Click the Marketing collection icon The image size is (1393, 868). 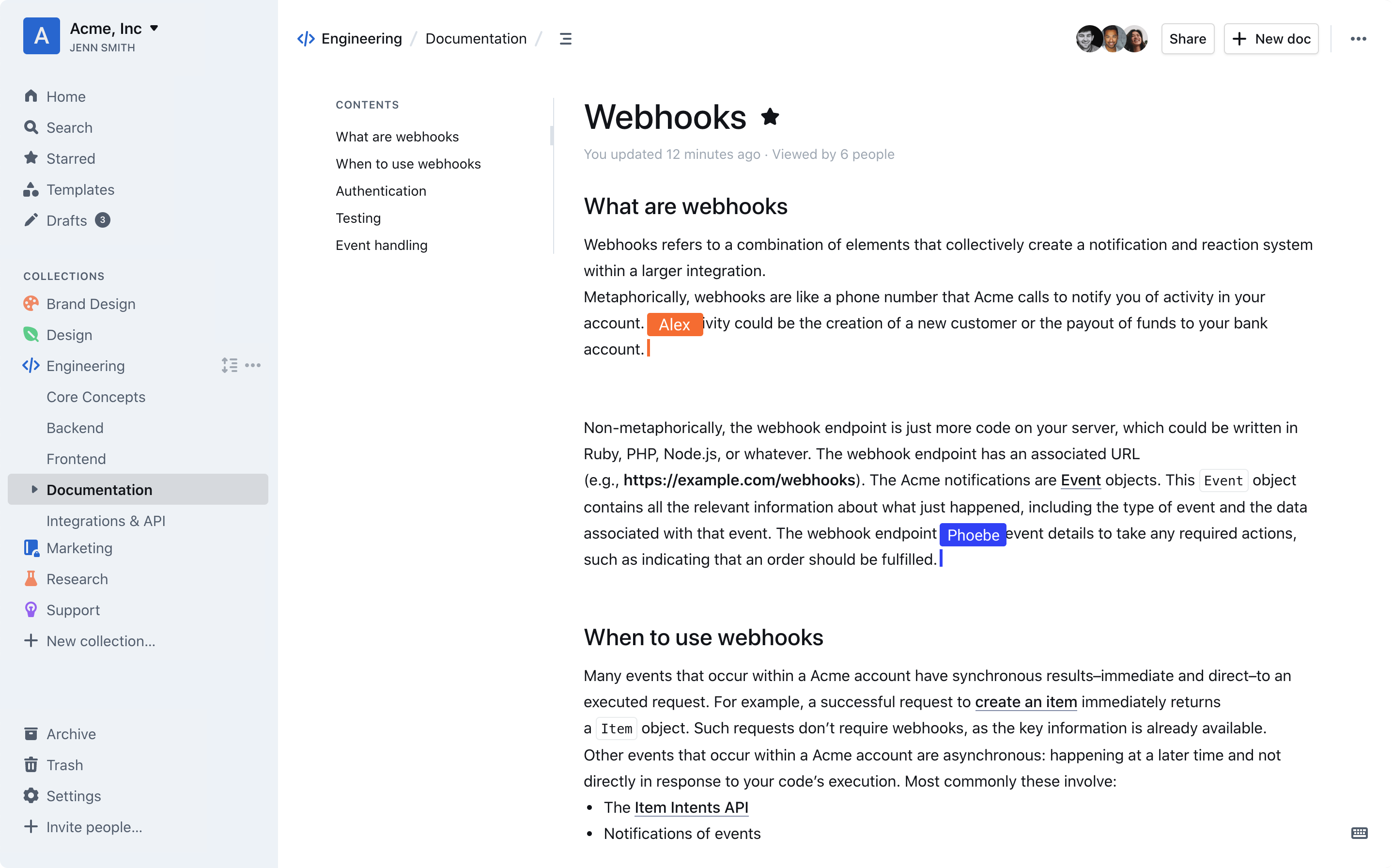point(31,548)
